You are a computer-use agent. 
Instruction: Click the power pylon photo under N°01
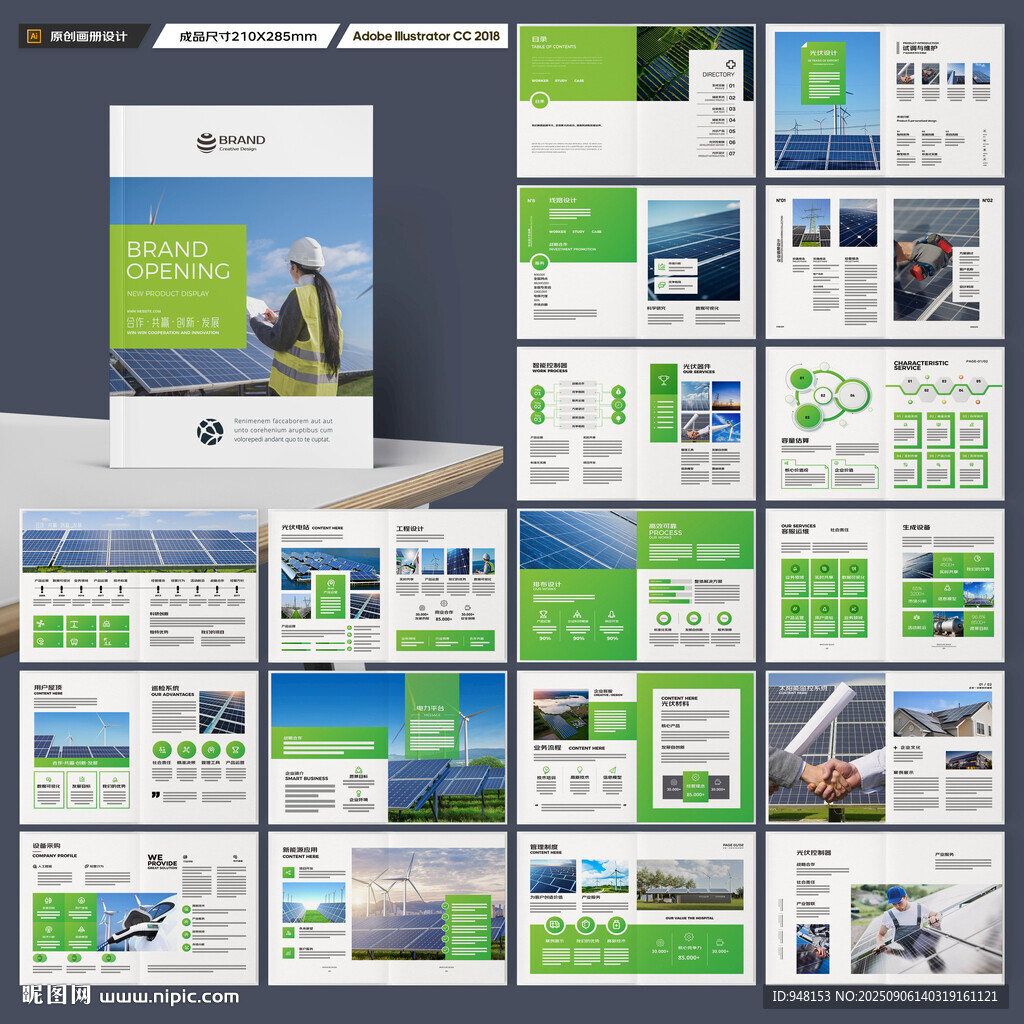811,223
